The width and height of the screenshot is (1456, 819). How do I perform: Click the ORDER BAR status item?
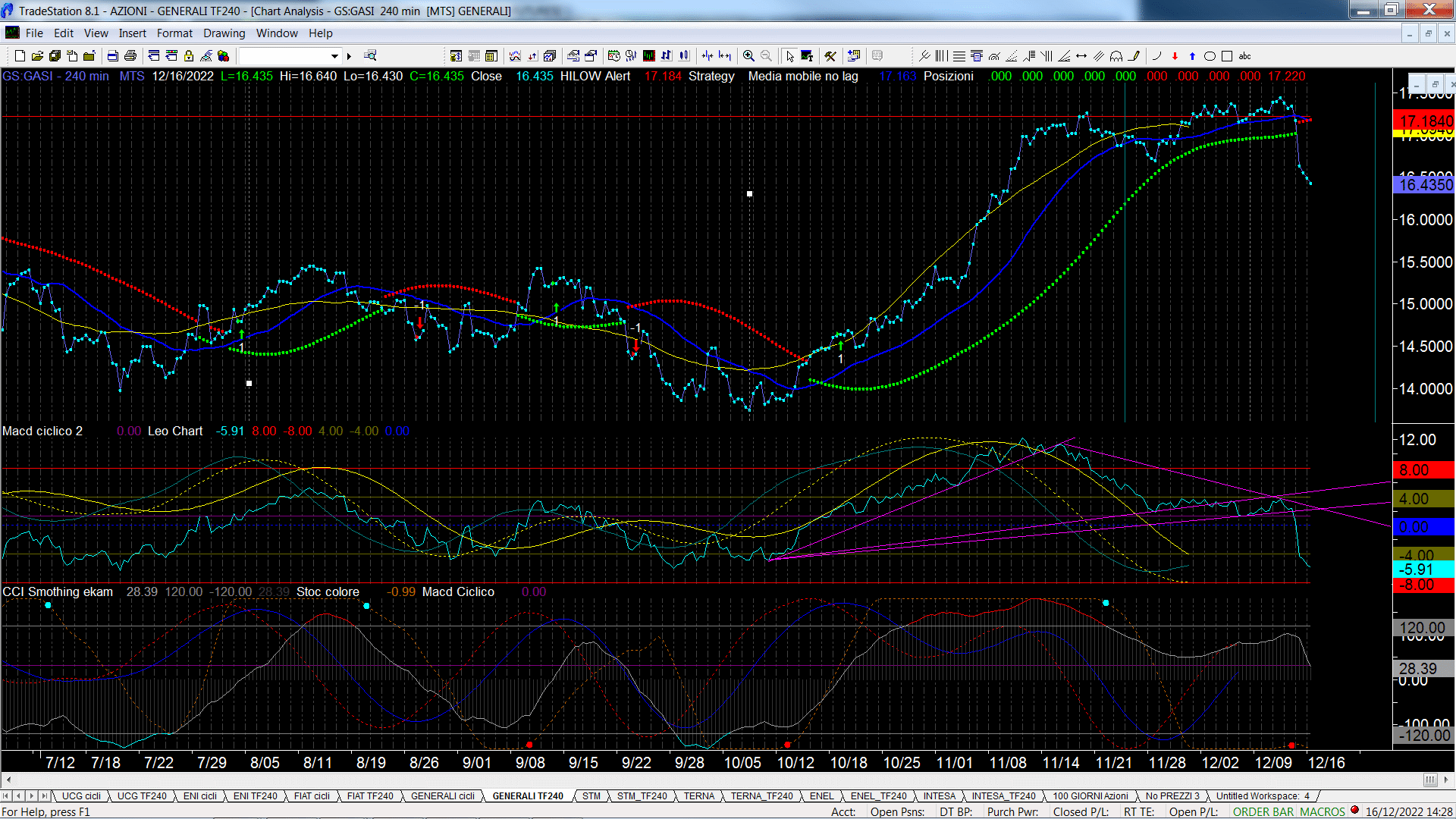[x=1263, y=812]
